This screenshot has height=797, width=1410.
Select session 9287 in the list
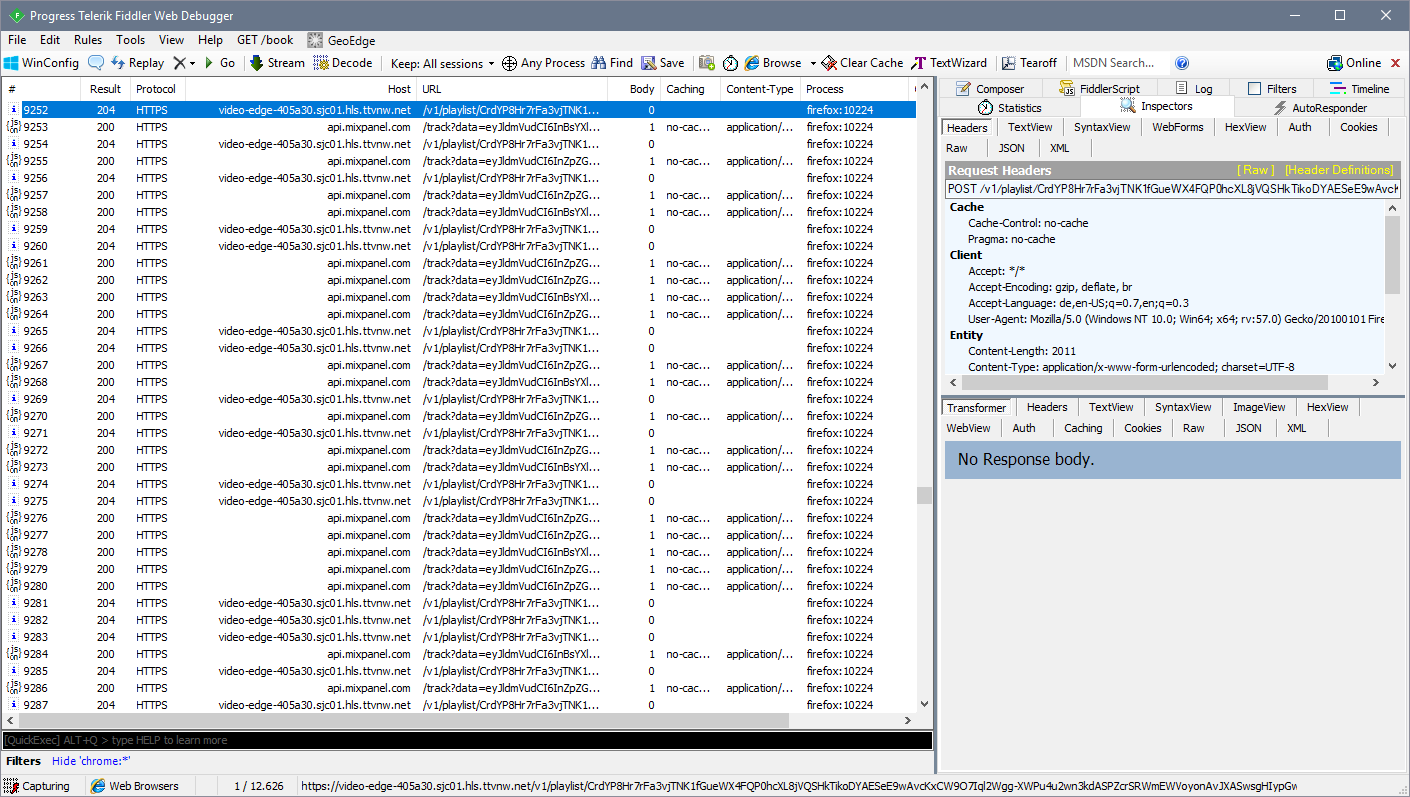click(x=459, y=705)
